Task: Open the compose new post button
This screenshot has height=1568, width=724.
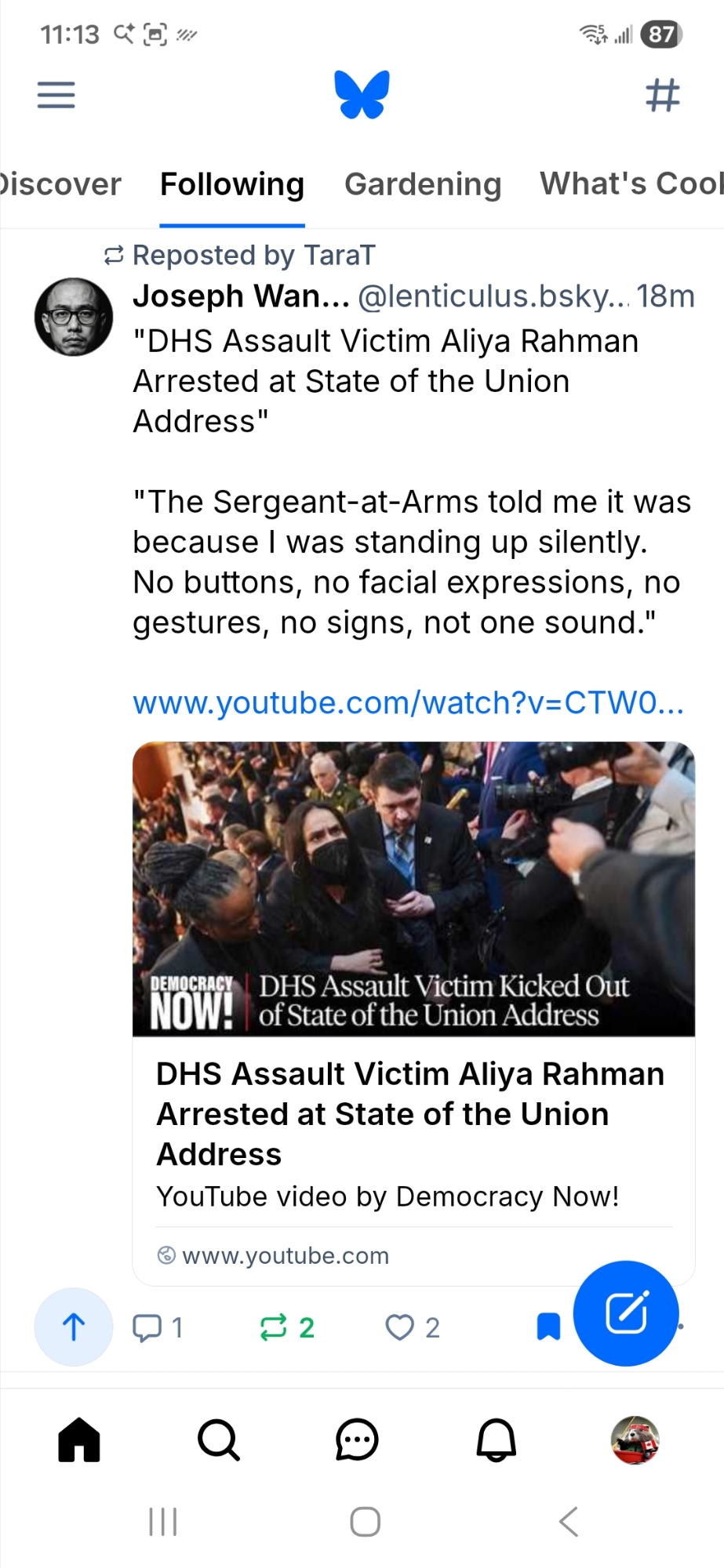Action: (x=626, y=1313)
